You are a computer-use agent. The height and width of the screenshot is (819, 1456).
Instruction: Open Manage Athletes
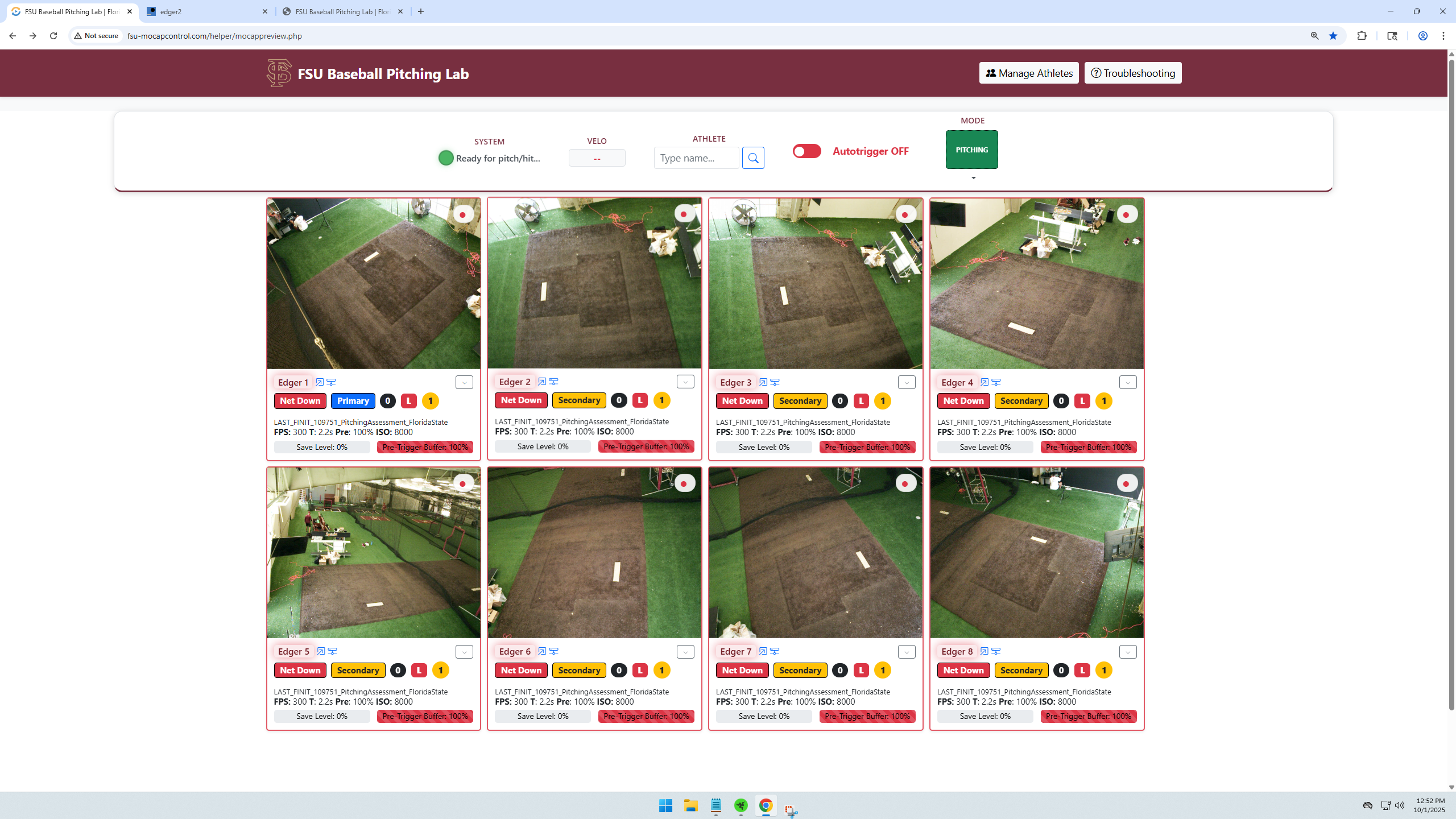(1029, 73)
